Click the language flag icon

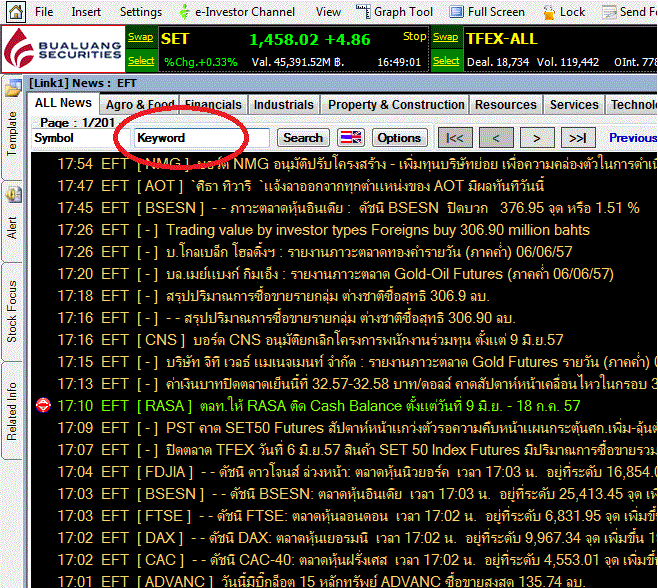pos(351,138)
